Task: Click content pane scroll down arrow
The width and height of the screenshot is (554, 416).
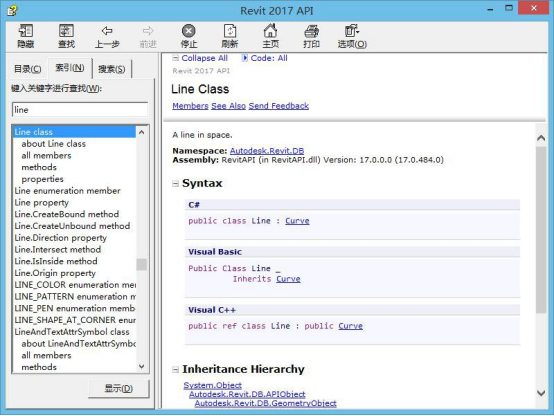Action: 541,393
